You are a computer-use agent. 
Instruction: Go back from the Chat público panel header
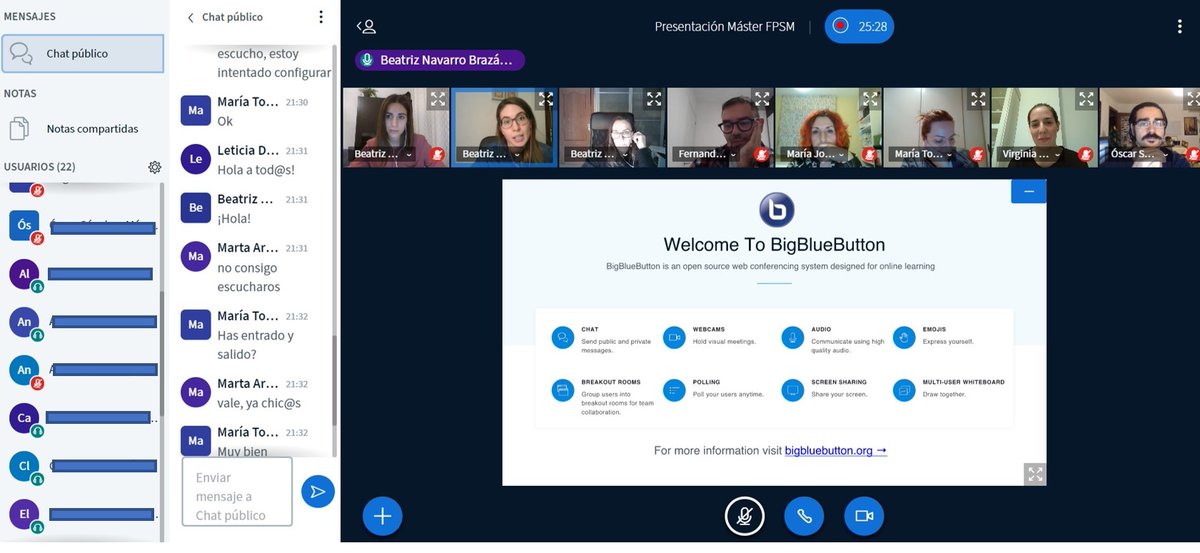point(191,17)
